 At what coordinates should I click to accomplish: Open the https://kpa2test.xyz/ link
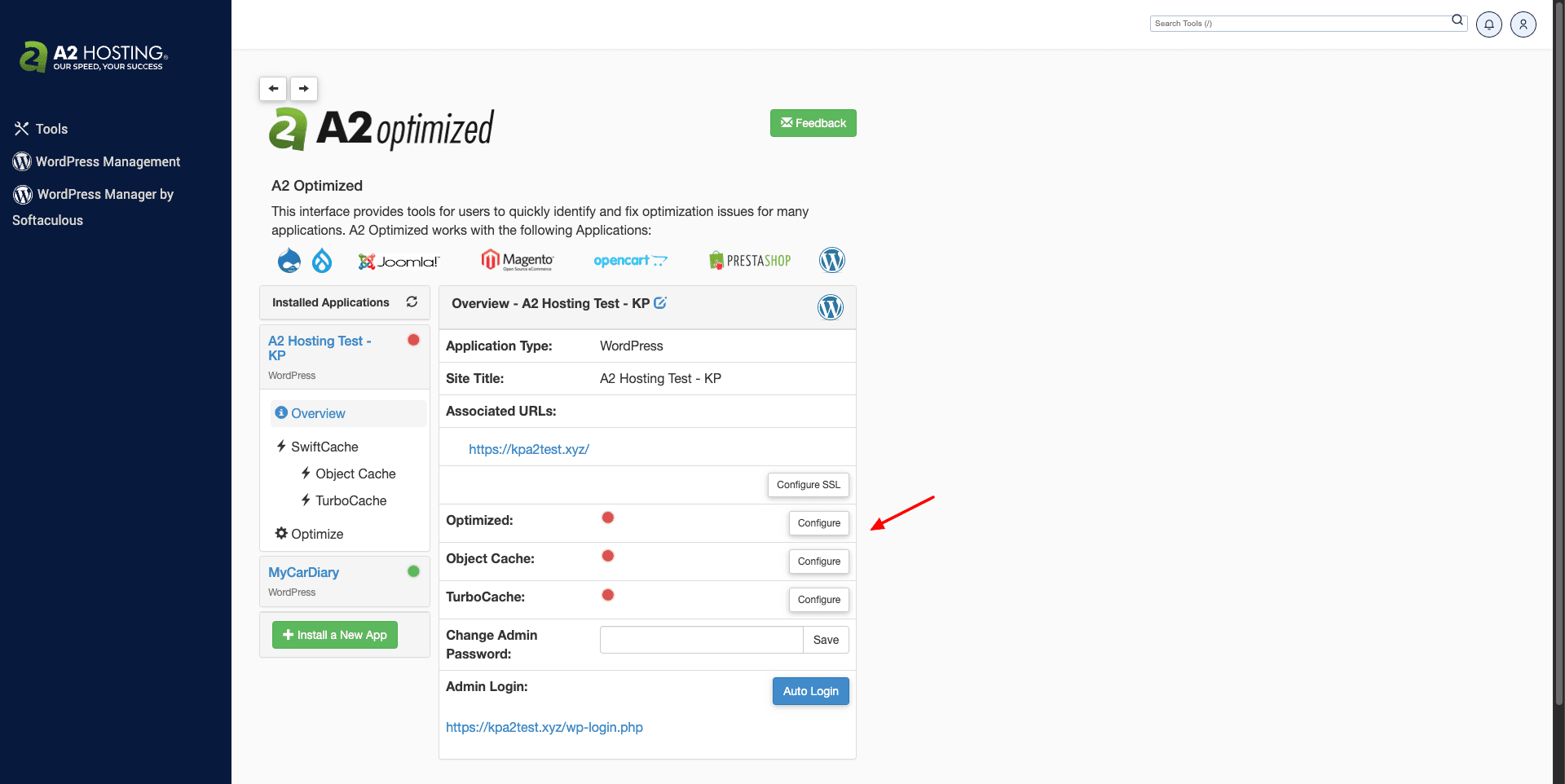[x=528, y=449]
